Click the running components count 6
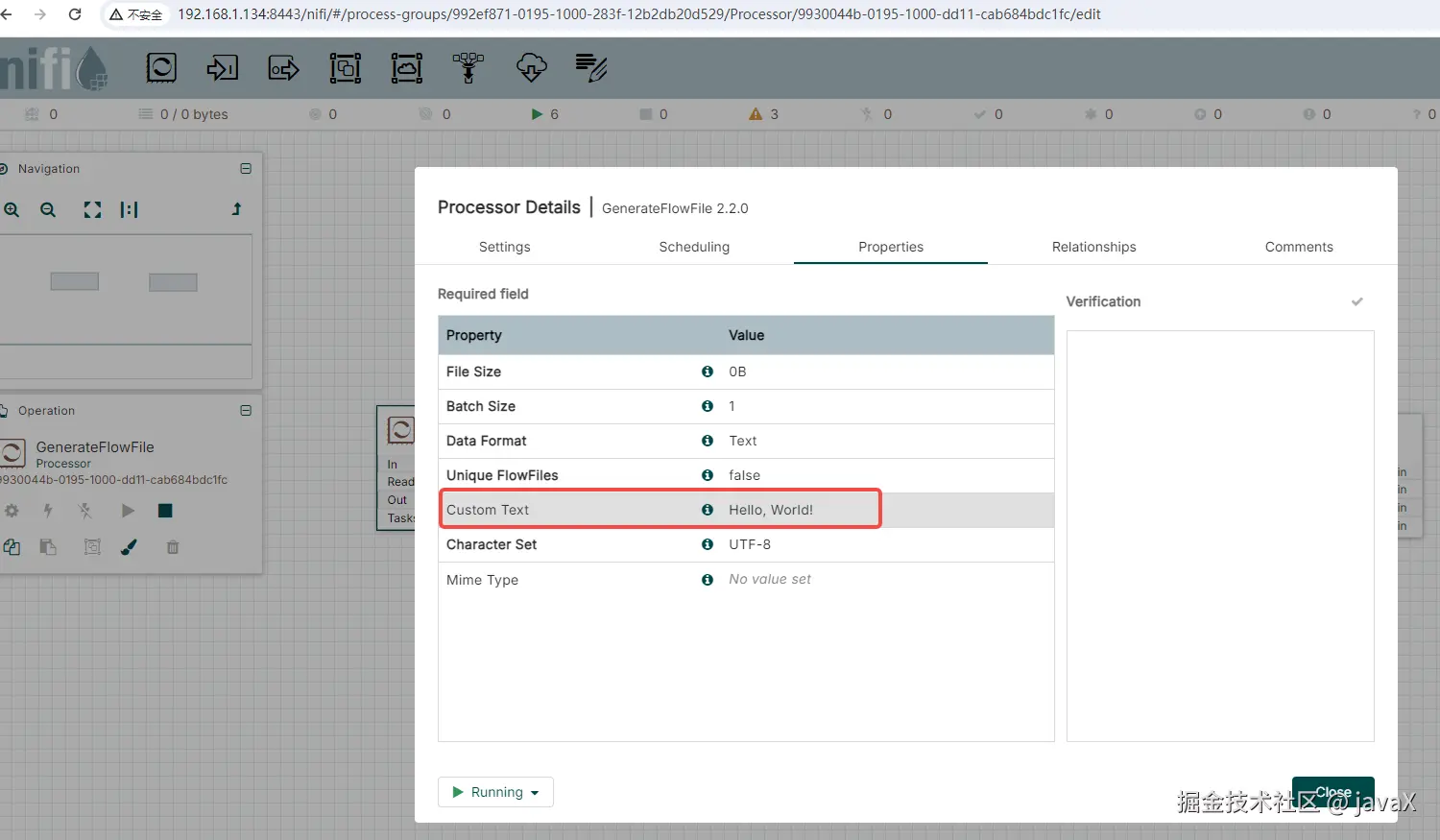The height and width of the screenshot is (840, 1440). [x=545, y=114]
